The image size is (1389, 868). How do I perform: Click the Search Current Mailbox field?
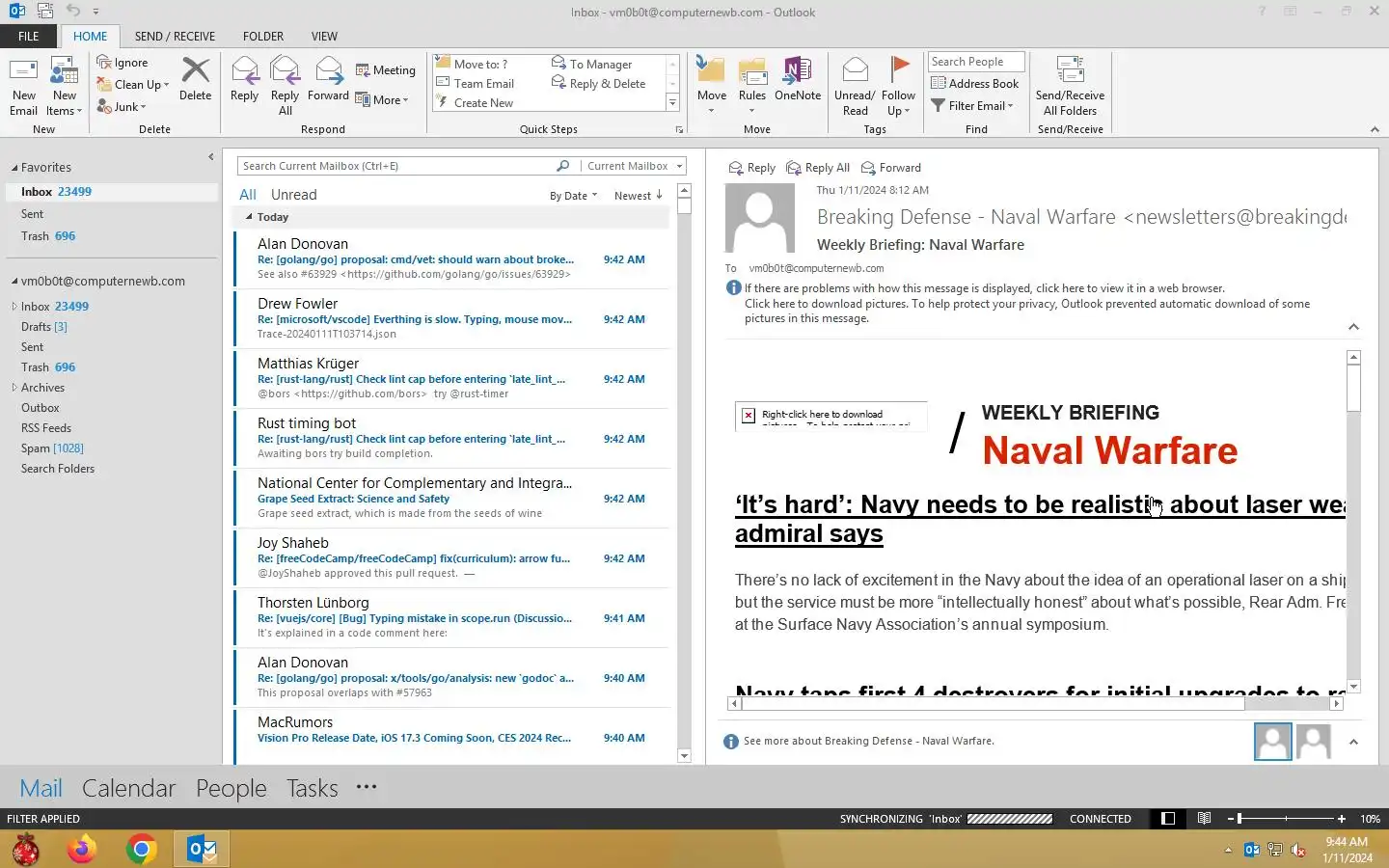tap(397, 166)
